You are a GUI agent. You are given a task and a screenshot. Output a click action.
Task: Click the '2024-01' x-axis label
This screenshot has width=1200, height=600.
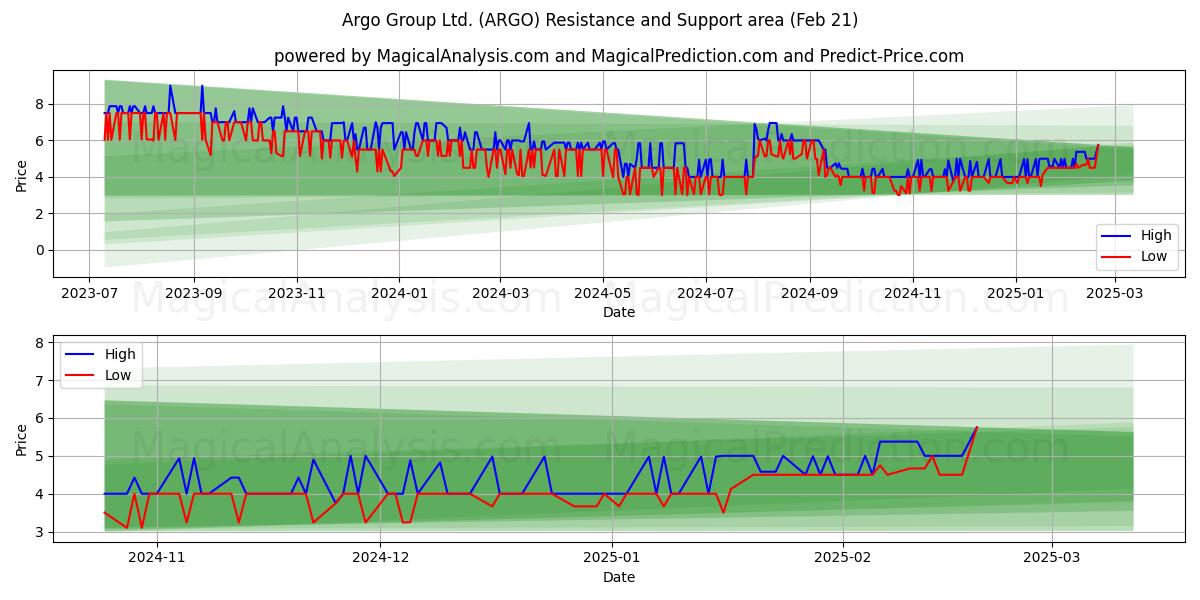[399, 294]
